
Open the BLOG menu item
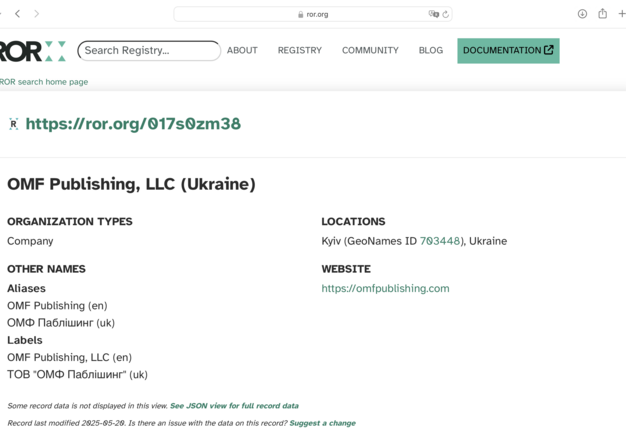tap(430, 51)
